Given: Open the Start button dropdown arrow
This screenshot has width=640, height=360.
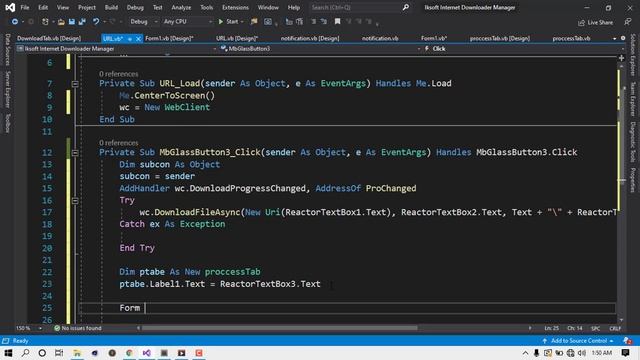Looking at the screenshot, I should click(242, 22).
